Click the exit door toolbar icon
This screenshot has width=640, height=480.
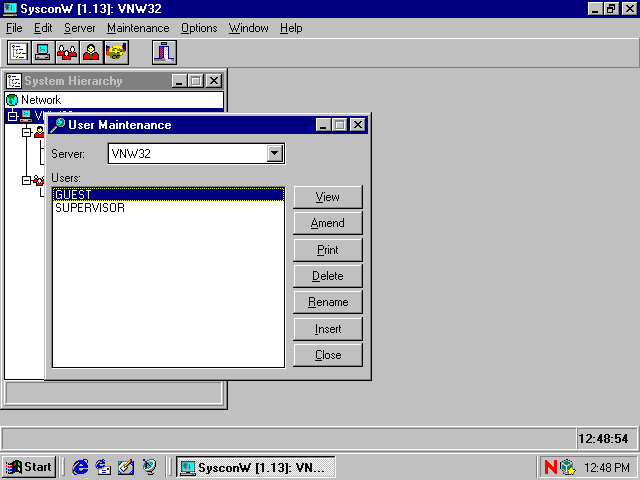[x=164, y=52]
